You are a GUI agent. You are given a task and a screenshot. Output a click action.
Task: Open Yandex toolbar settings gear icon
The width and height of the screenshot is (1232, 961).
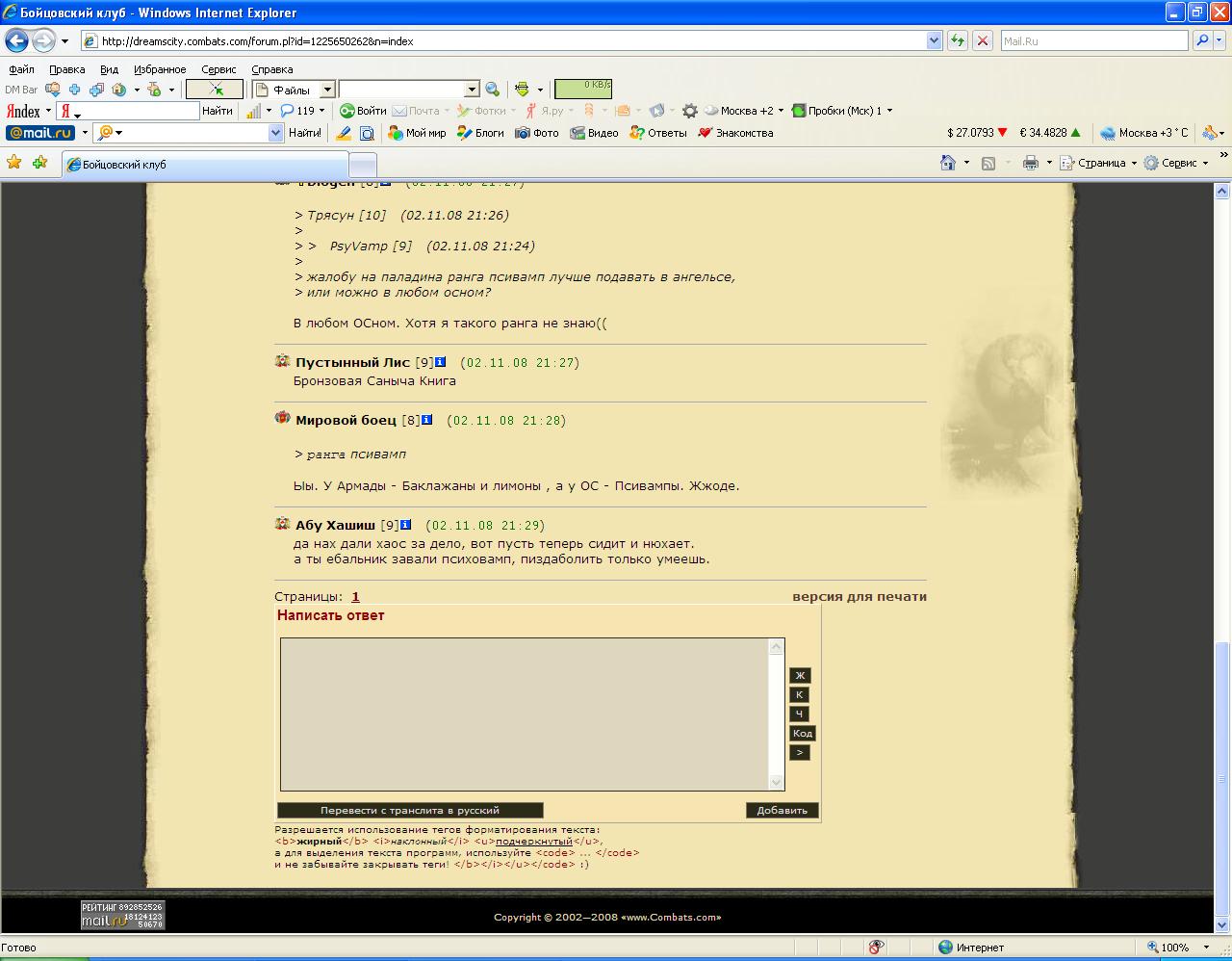point(689,111)
